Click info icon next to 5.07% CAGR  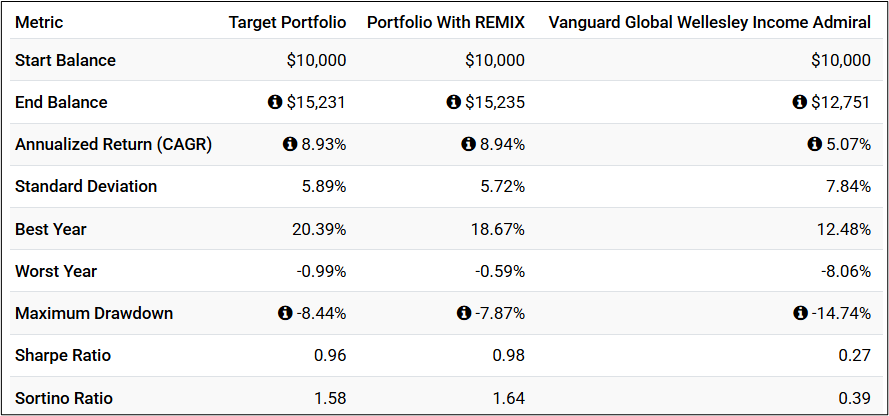(814, 145)
